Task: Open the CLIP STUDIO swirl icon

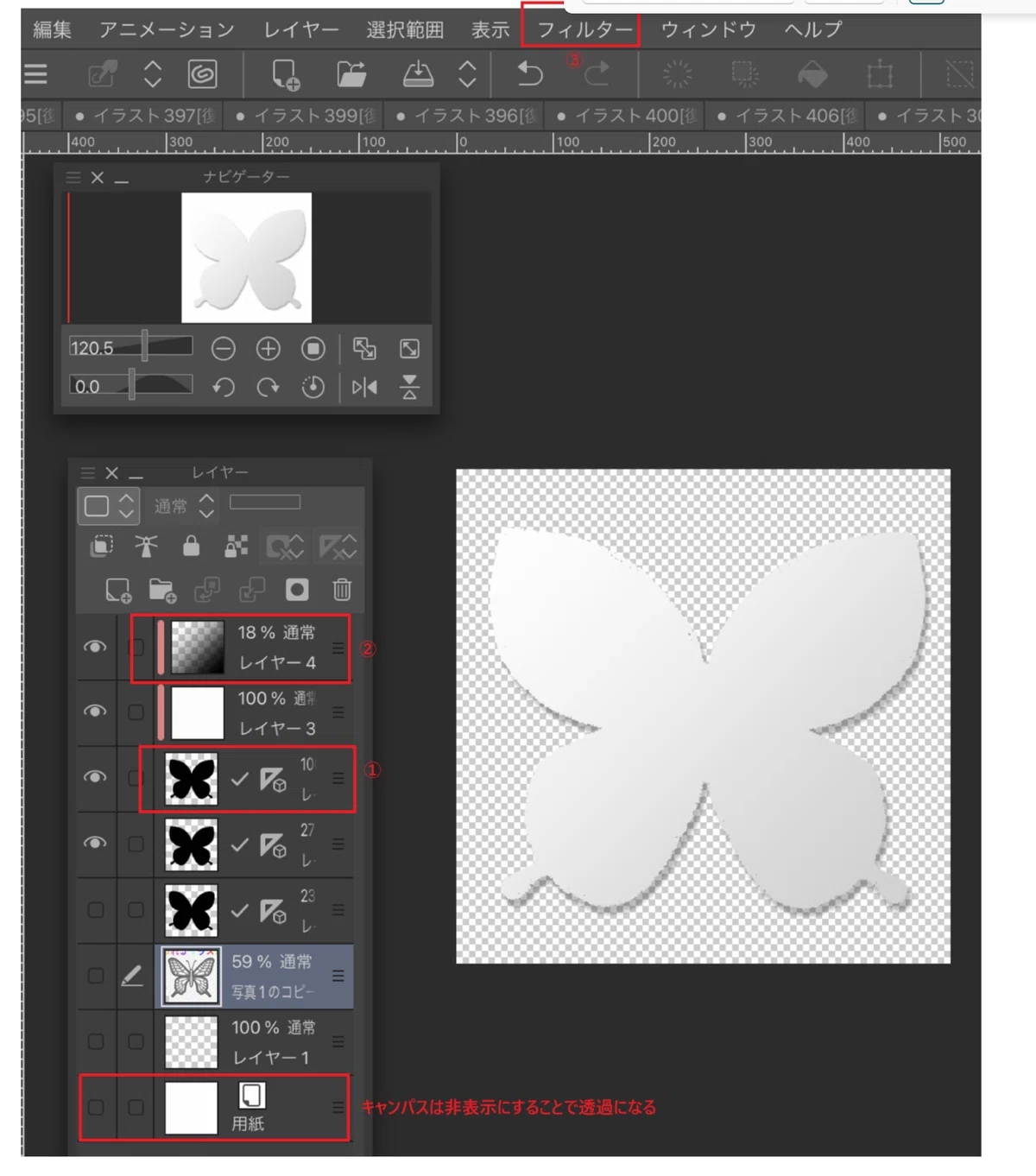Action: coord(202,74)
